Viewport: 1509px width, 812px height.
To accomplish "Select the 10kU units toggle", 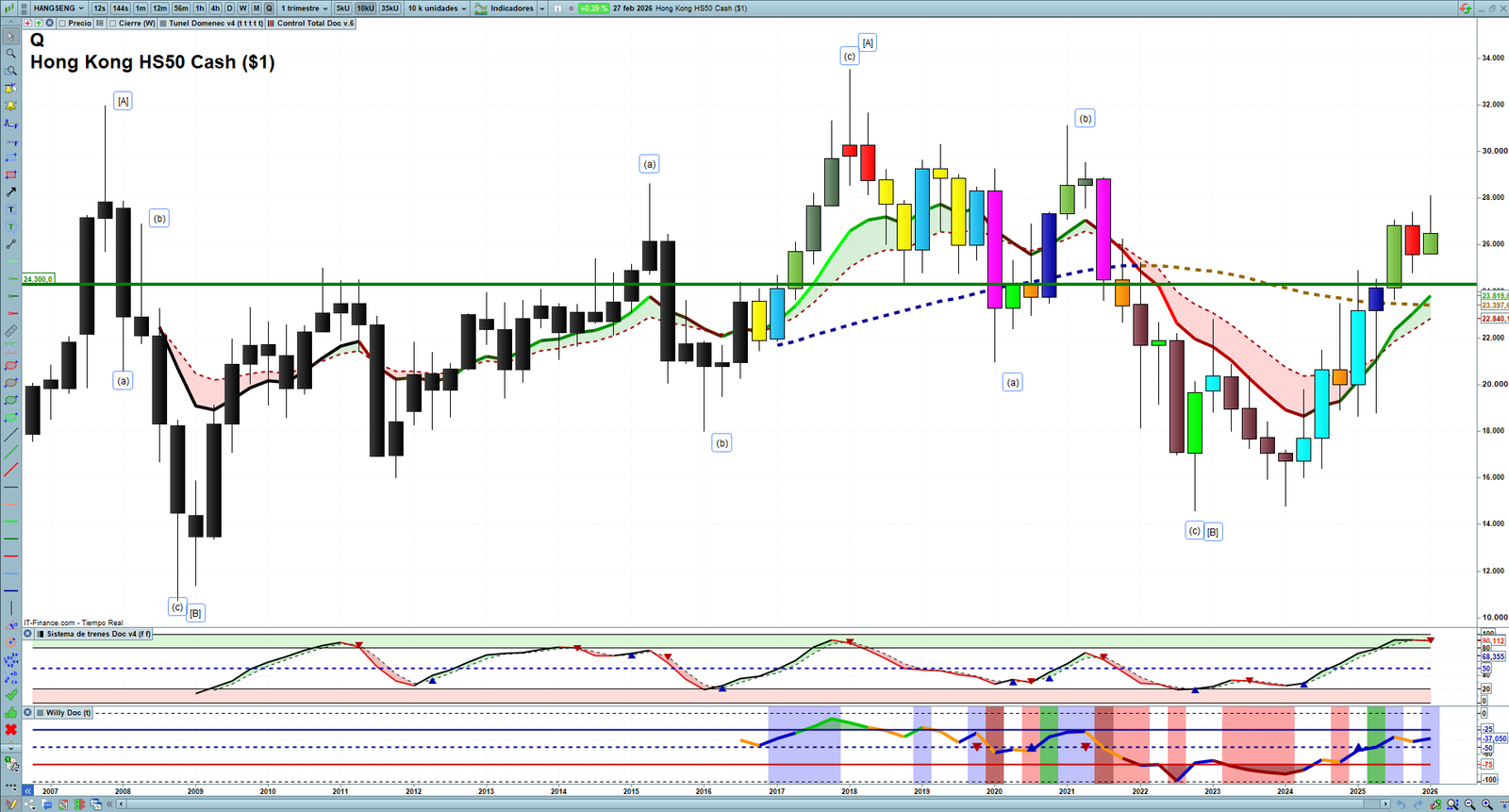I will pyautogui.click(x=365, y=8).
